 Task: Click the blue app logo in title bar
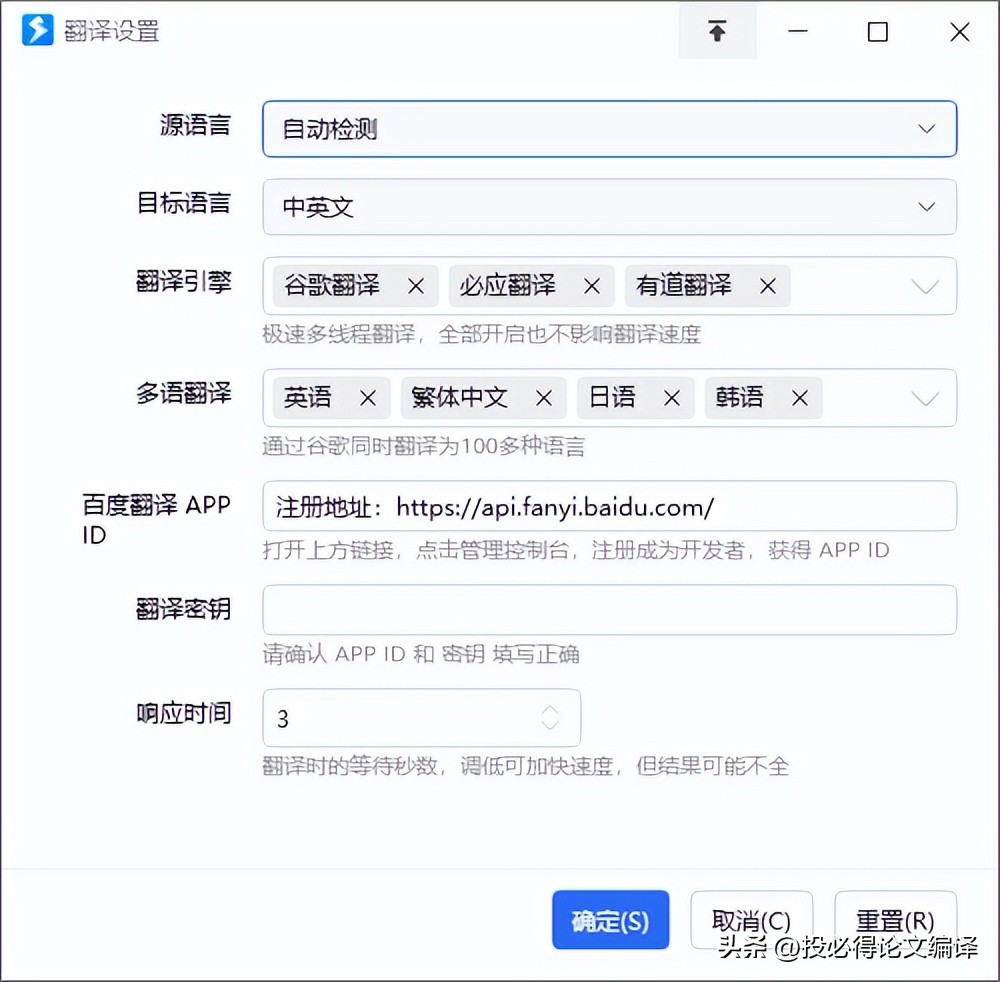click(38, 30)
